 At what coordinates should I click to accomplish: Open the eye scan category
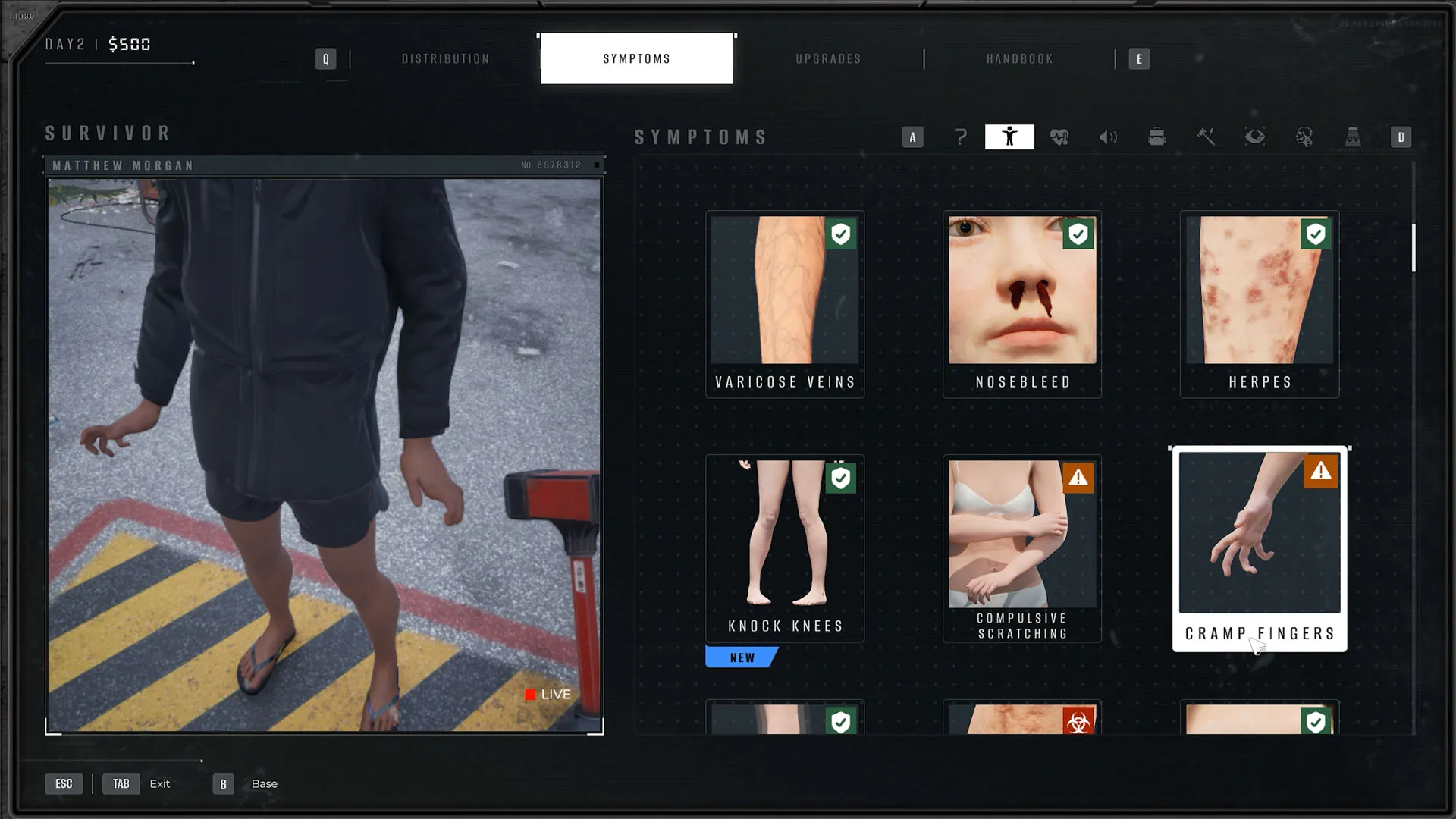[x=1255, y=137]
